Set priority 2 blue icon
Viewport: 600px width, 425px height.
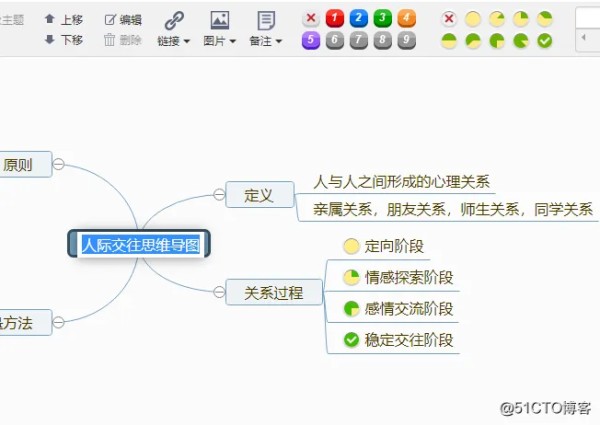tap(359, 18)
